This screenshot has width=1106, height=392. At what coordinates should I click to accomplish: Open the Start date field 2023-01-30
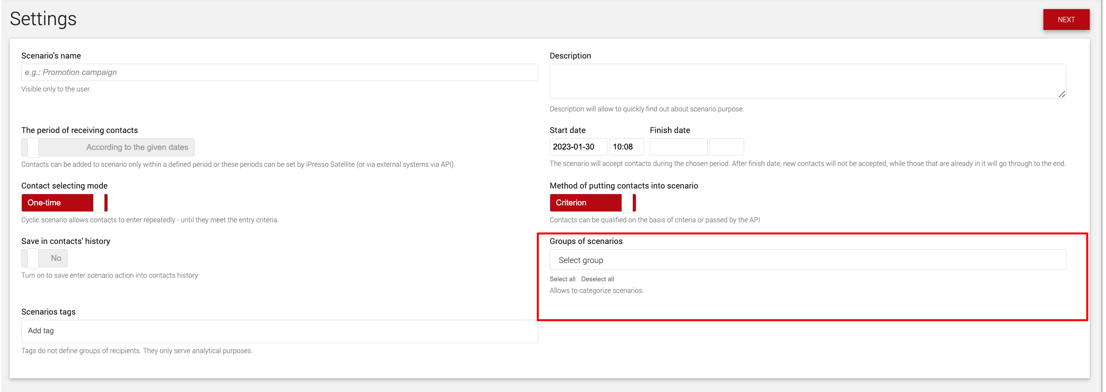pos(578,147)
